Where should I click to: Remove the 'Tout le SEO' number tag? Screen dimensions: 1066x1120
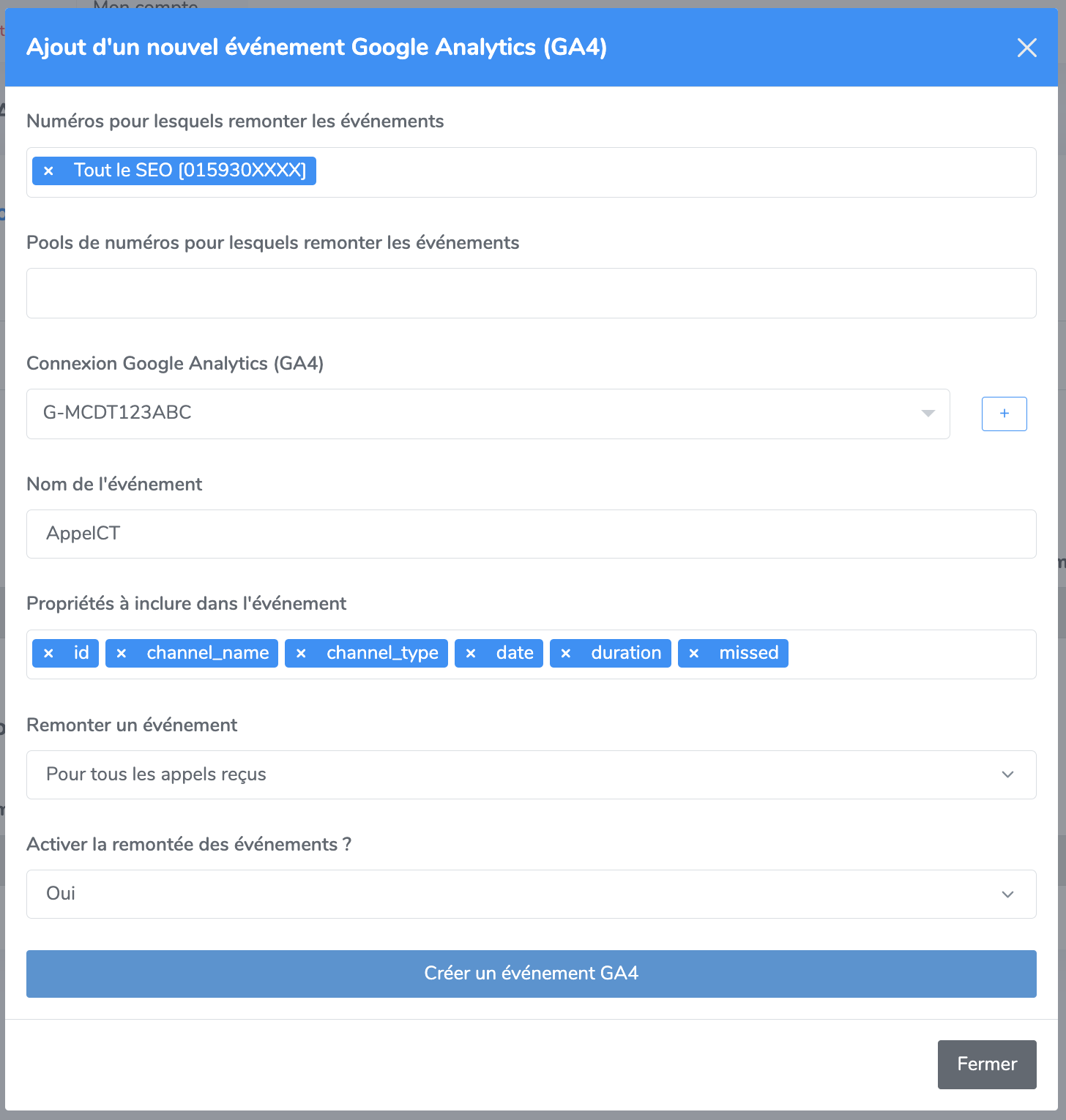pyautogui.click(x=48, y=171)
